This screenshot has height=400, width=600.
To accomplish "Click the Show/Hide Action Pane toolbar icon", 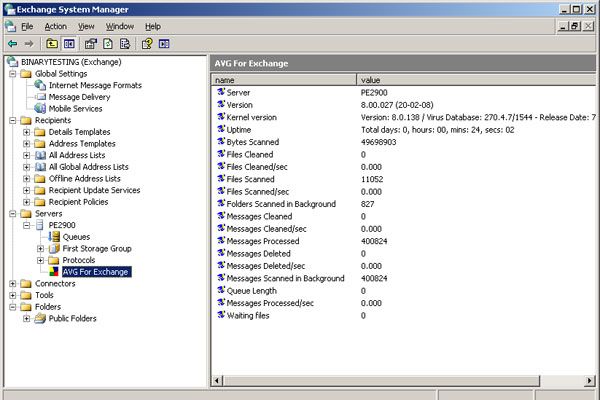I will (164, 44).
